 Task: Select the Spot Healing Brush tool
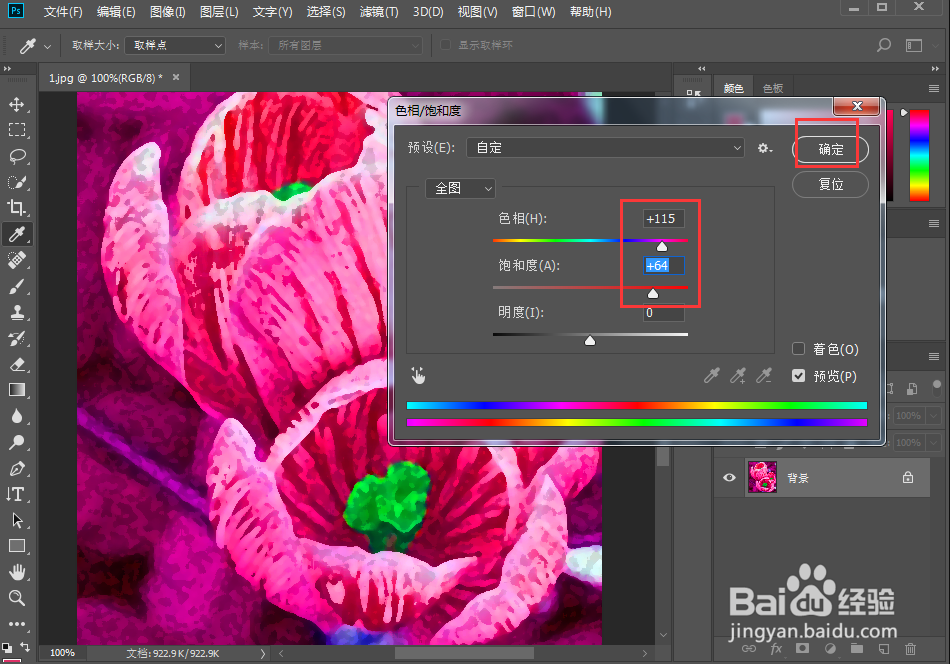16,260
